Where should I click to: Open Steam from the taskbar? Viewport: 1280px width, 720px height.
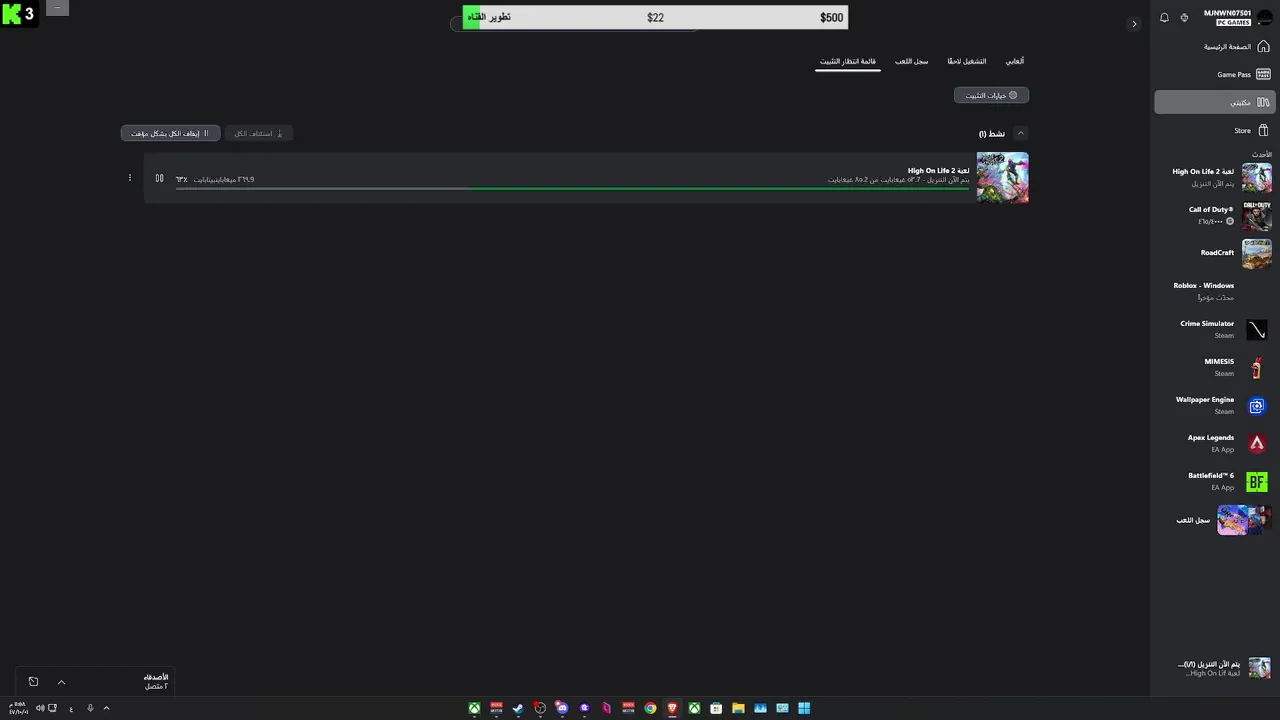(x=518, y=708)
